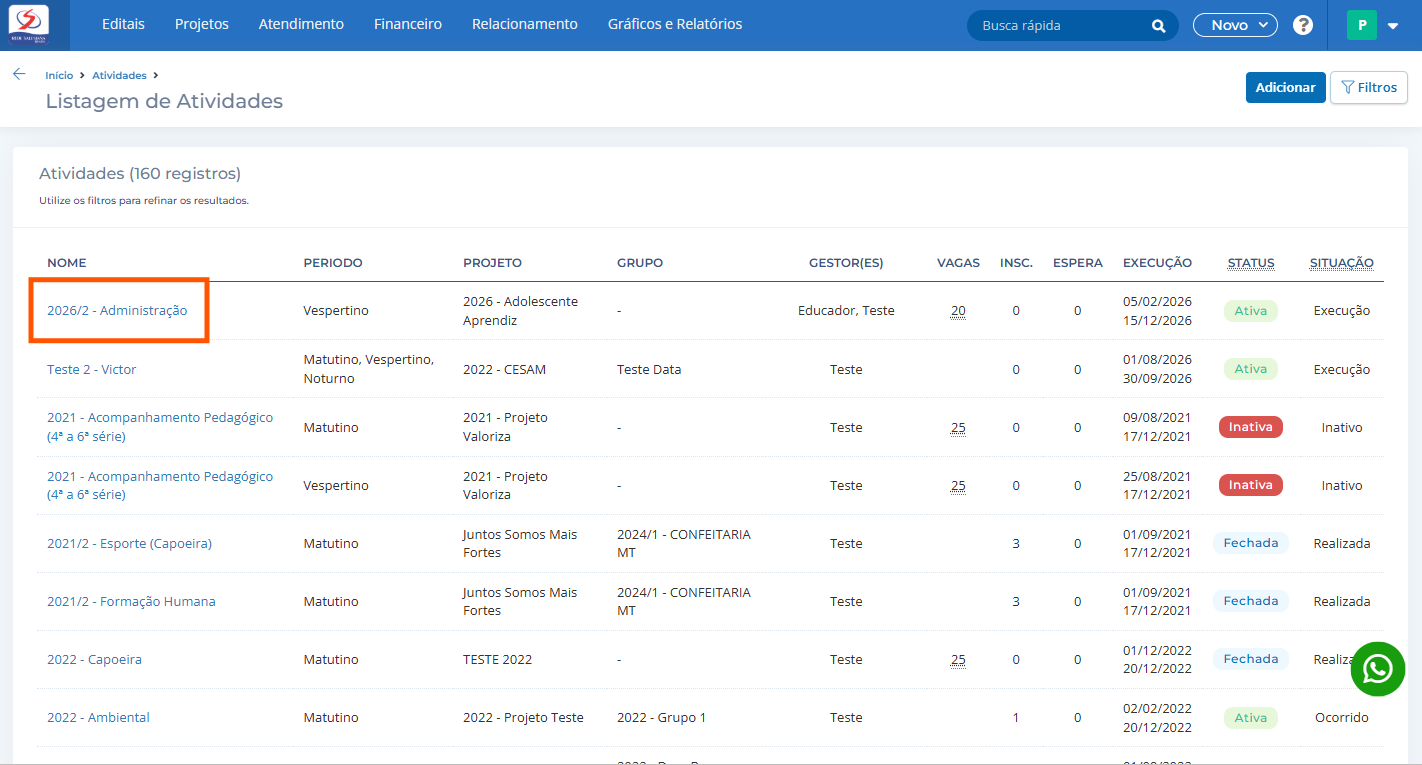Image resolution: width=1422 pixels, height=765 pixels.
Task: Click the NOME column header
Action: [x=67, y=263]
